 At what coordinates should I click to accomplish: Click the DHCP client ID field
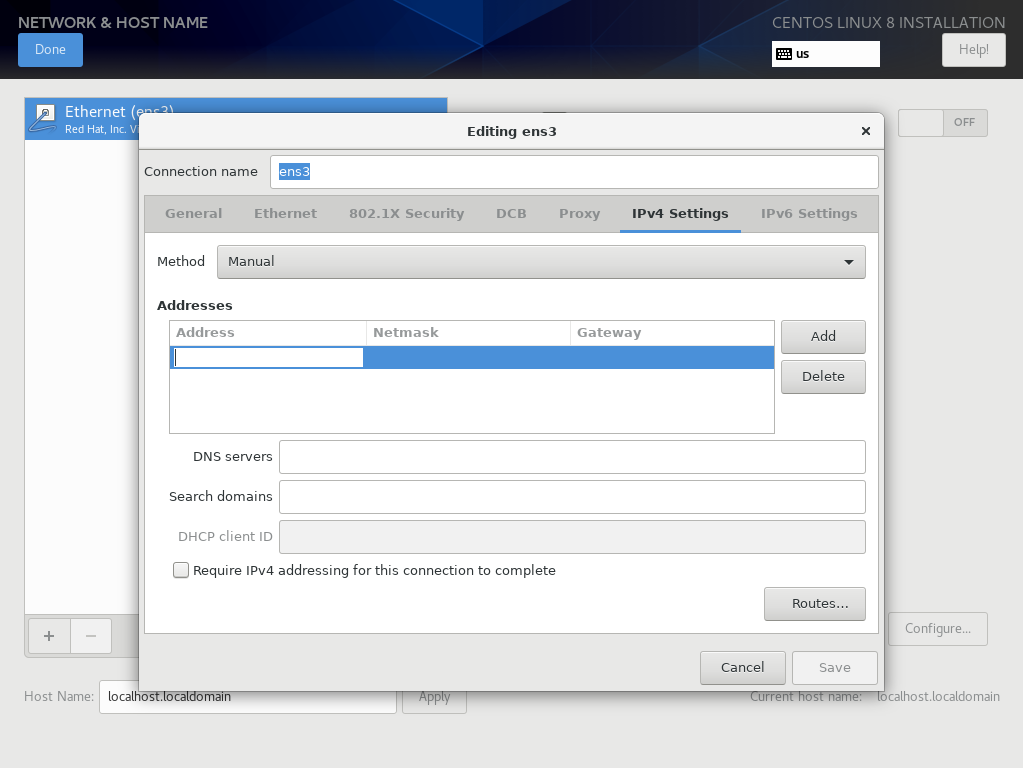click(x=572, y=536)
